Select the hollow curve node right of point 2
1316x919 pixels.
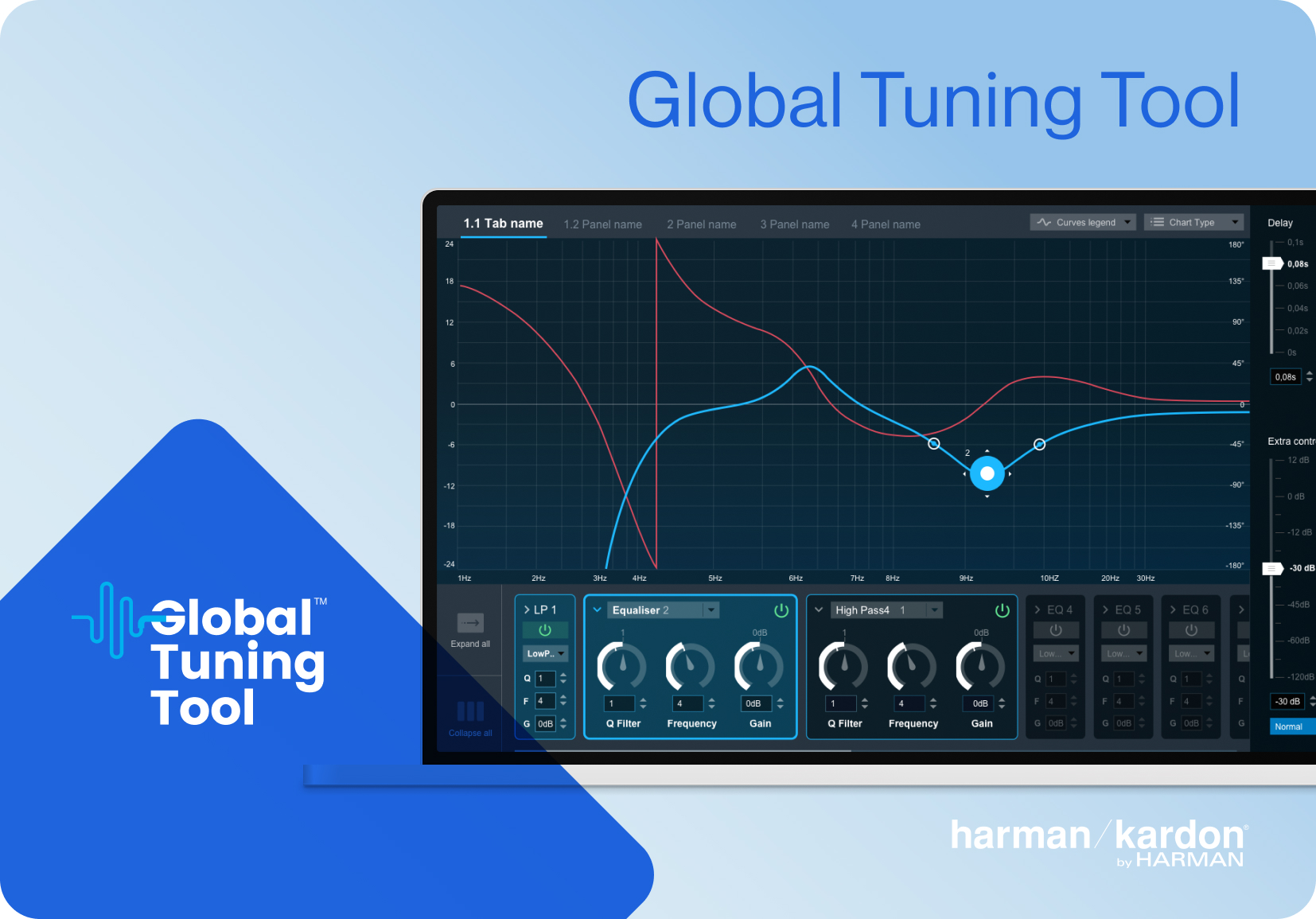coord(1039,444)
